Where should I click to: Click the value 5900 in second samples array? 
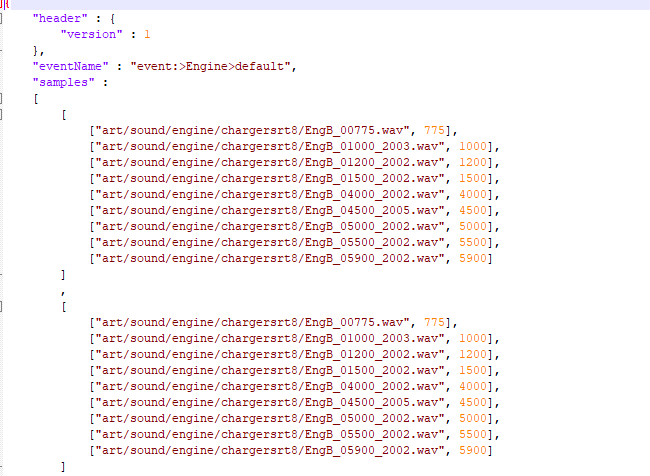click(473, 451)
